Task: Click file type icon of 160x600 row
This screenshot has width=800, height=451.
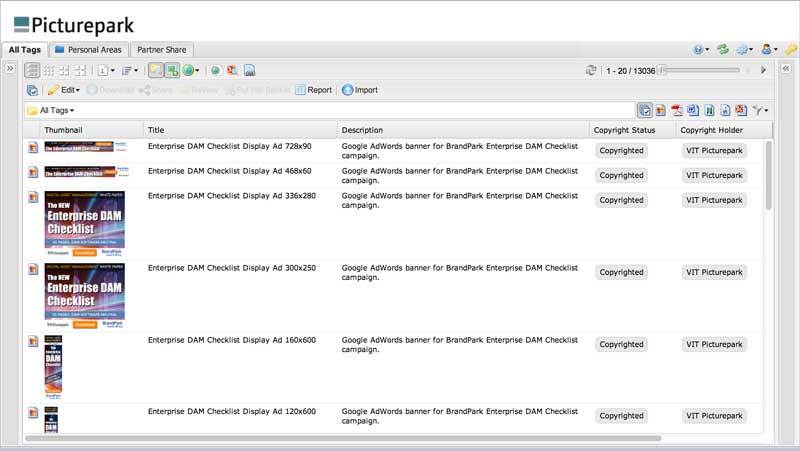Action: (33, 341)
